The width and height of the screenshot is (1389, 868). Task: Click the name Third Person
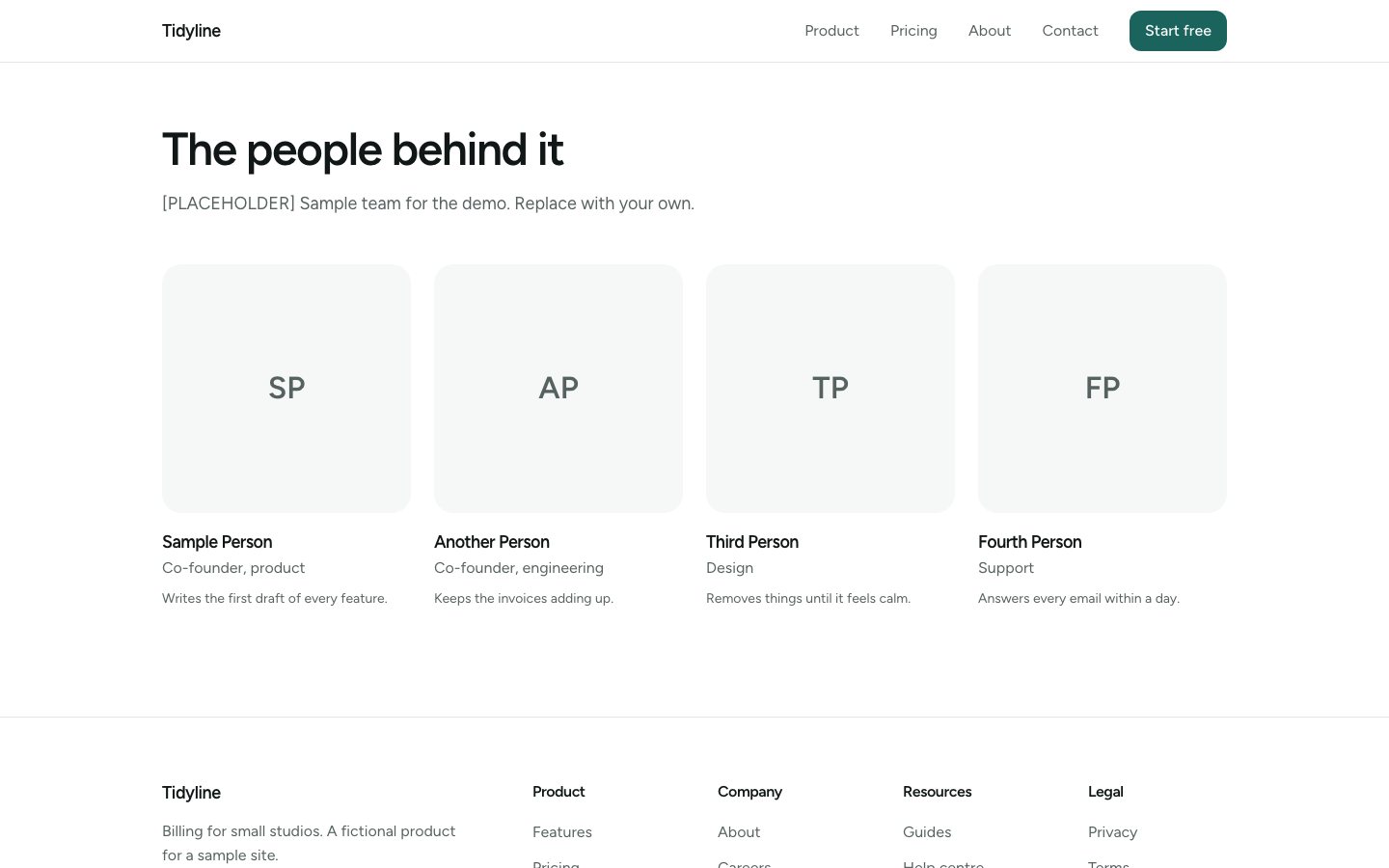click(752, 542)
